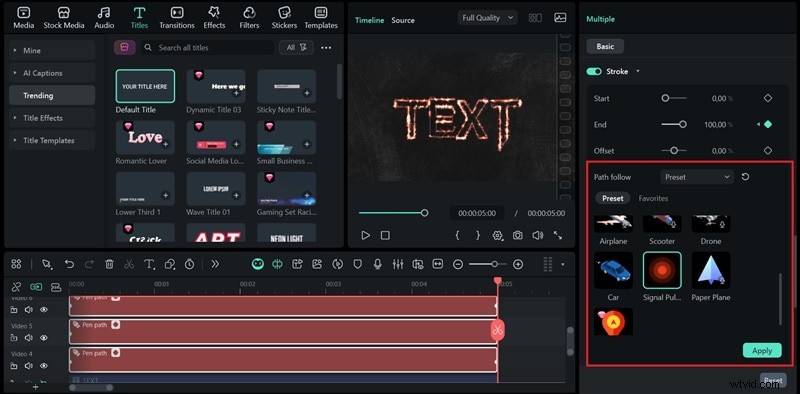The height and width of the screenshot is (394, 800).
Task: Select the Paper Plane preset
Action: 711,270
